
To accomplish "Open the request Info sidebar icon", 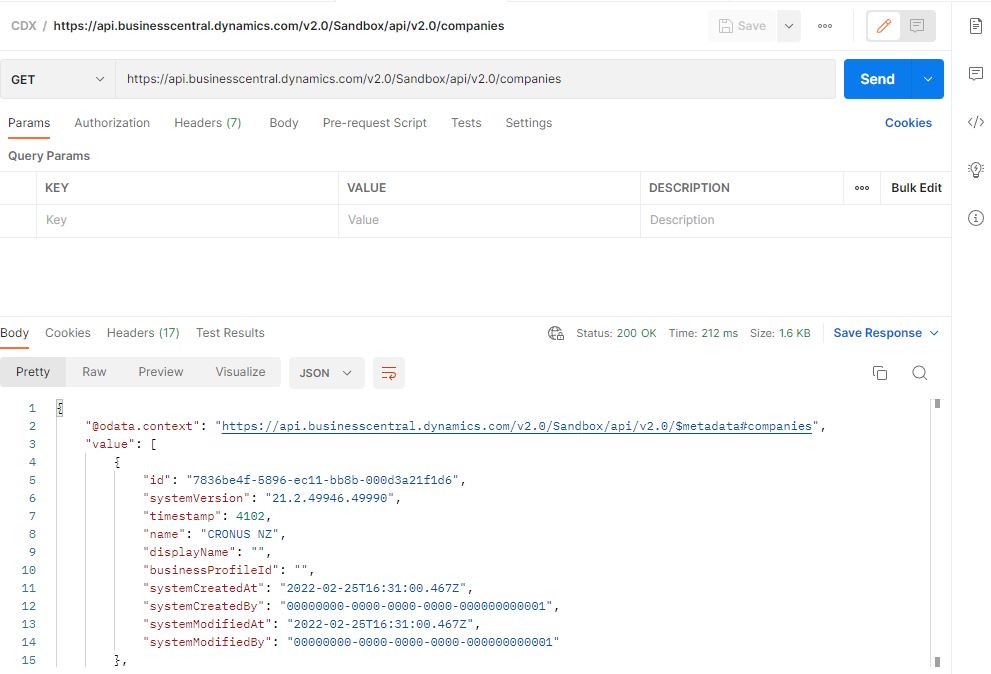I will pos(976,218).
